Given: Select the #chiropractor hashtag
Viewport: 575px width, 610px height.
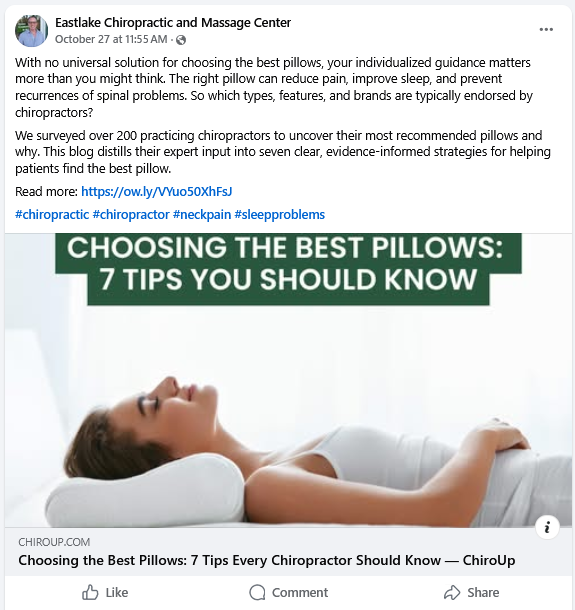Looking at the screenshot, I should tap(131, 214).
